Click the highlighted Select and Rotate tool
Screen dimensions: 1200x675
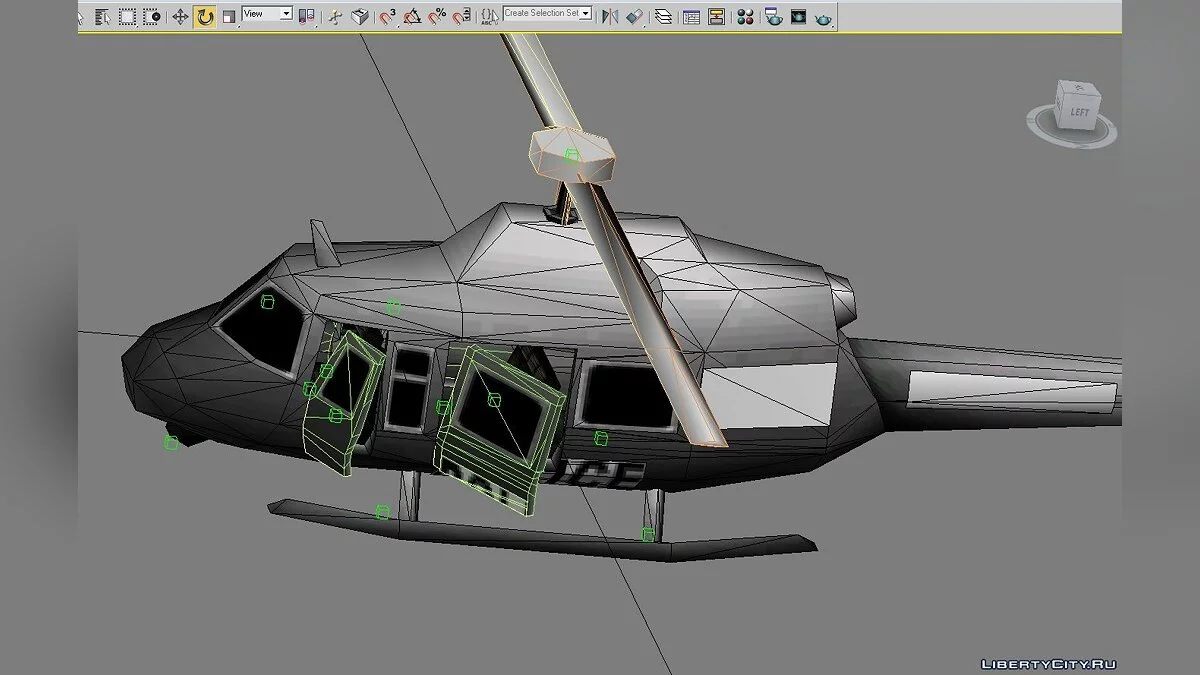[x=205, y=16]
